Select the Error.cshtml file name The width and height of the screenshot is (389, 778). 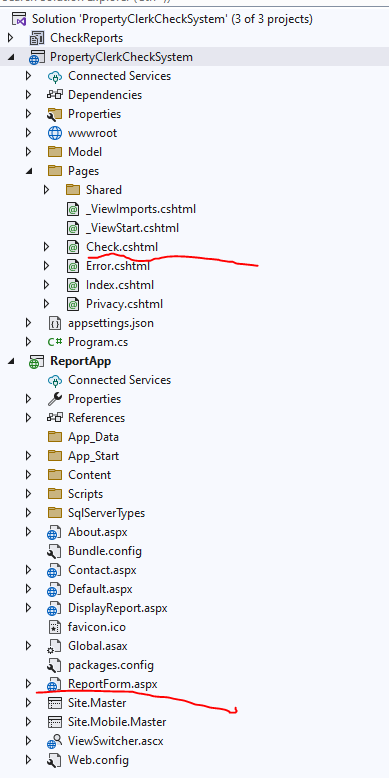(x=118, y=266)
